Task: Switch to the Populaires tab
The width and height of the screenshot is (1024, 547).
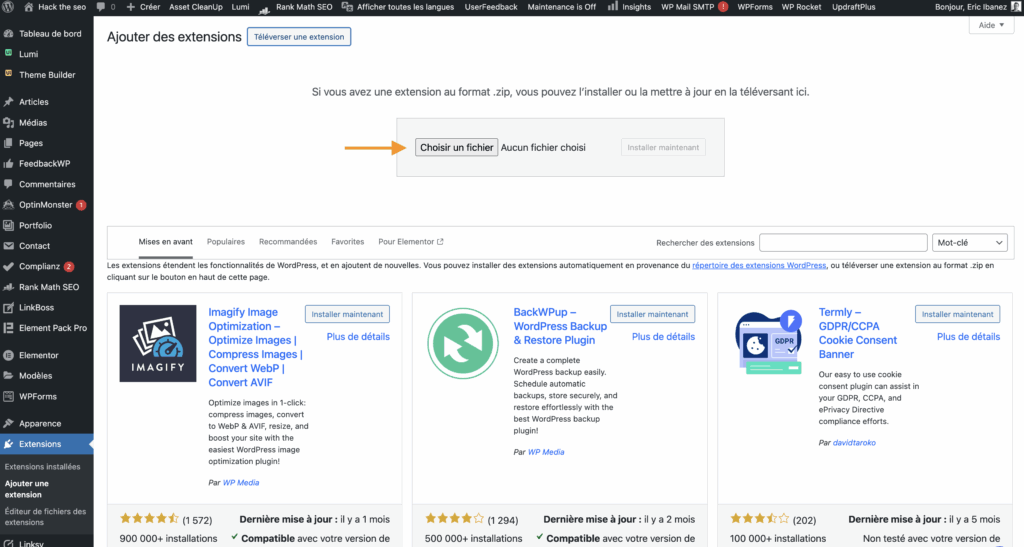Action: 226,242
